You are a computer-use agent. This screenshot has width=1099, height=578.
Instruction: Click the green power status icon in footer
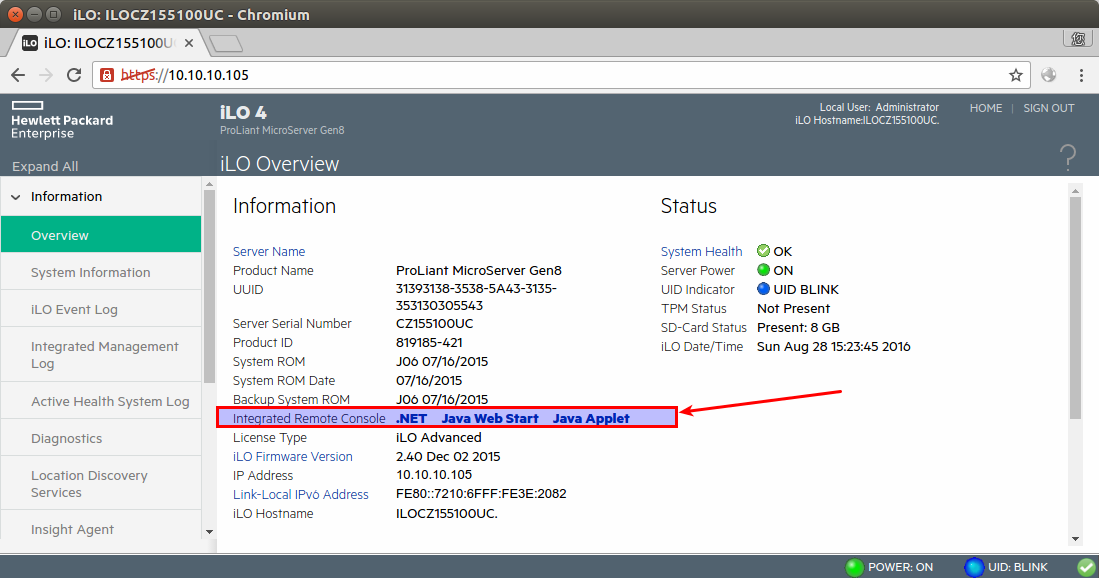pos(854,567)
